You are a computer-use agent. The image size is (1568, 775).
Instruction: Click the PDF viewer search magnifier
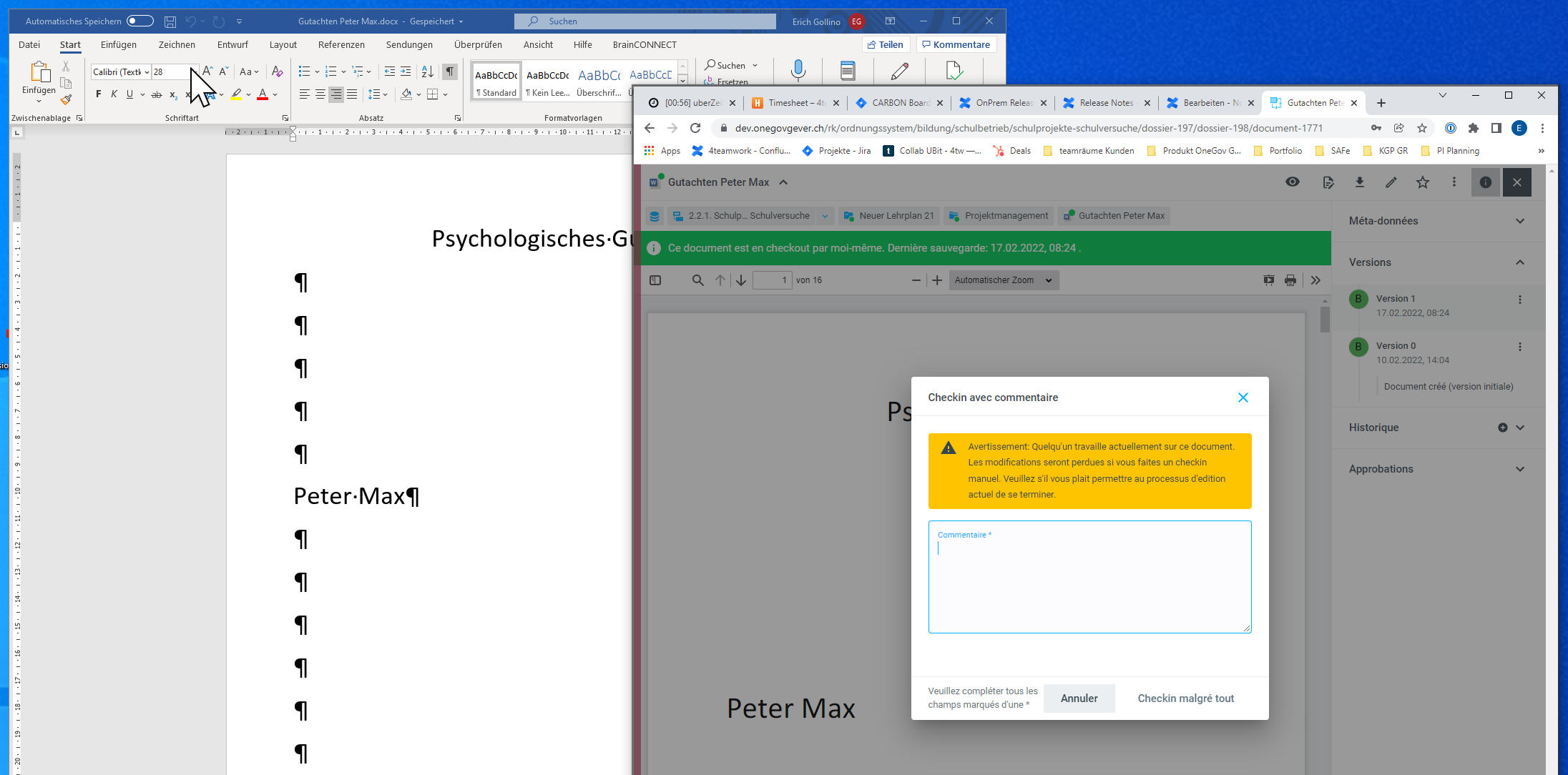tap(697, 280)
